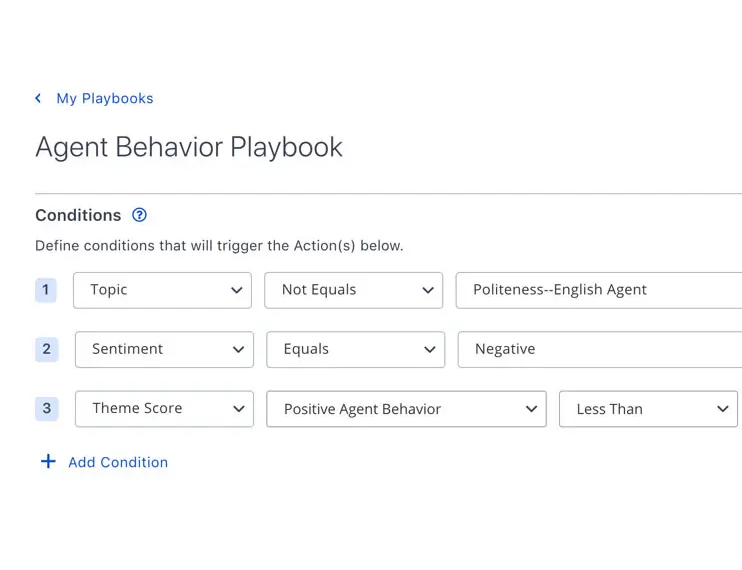
Task: Open the Sentiment field dropdown
Action: coord(164,349)
